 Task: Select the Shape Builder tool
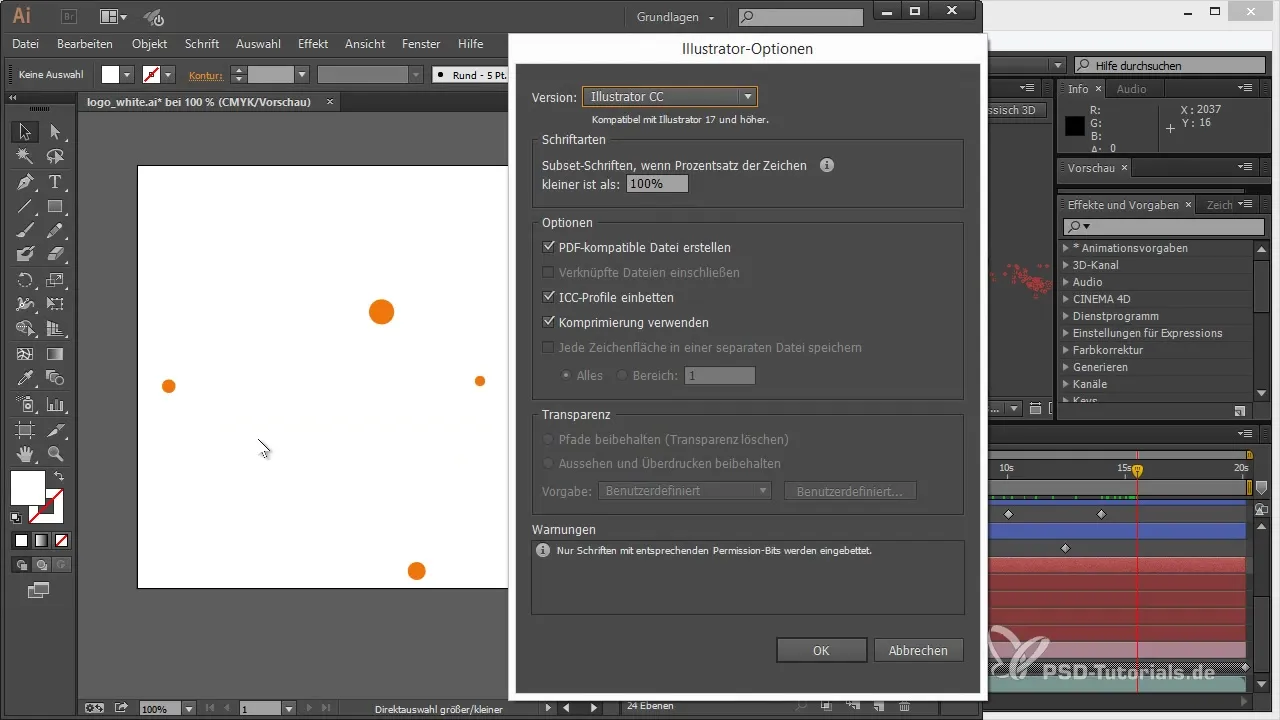coord(25,329)
